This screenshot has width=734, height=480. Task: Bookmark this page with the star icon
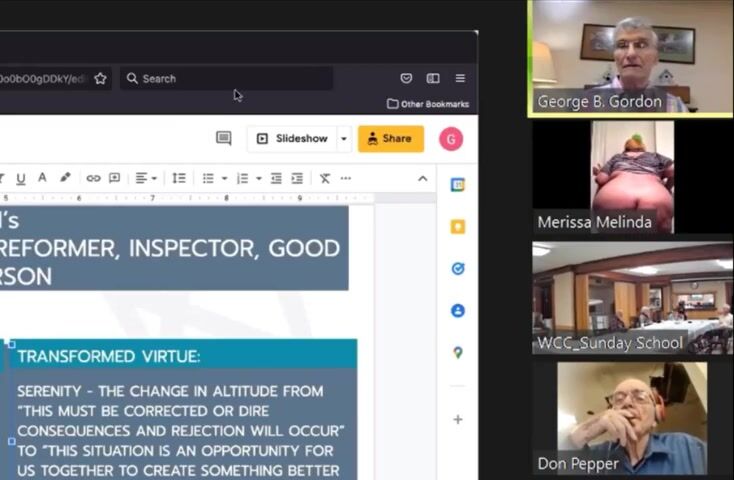100,78
